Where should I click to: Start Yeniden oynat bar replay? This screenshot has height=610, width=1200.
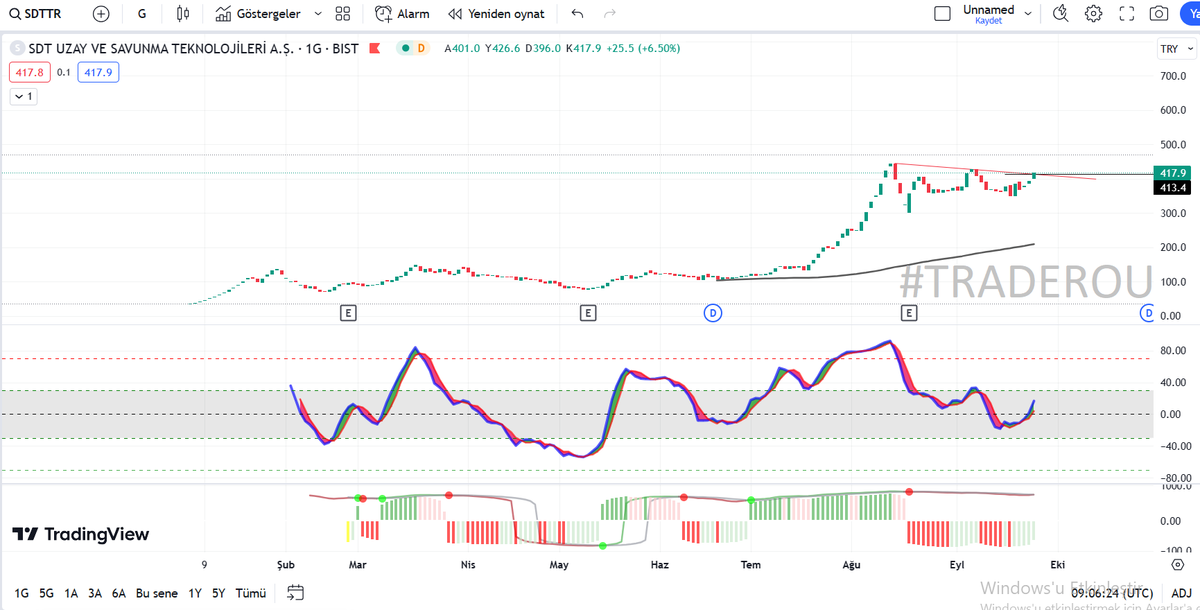(497, 14)
